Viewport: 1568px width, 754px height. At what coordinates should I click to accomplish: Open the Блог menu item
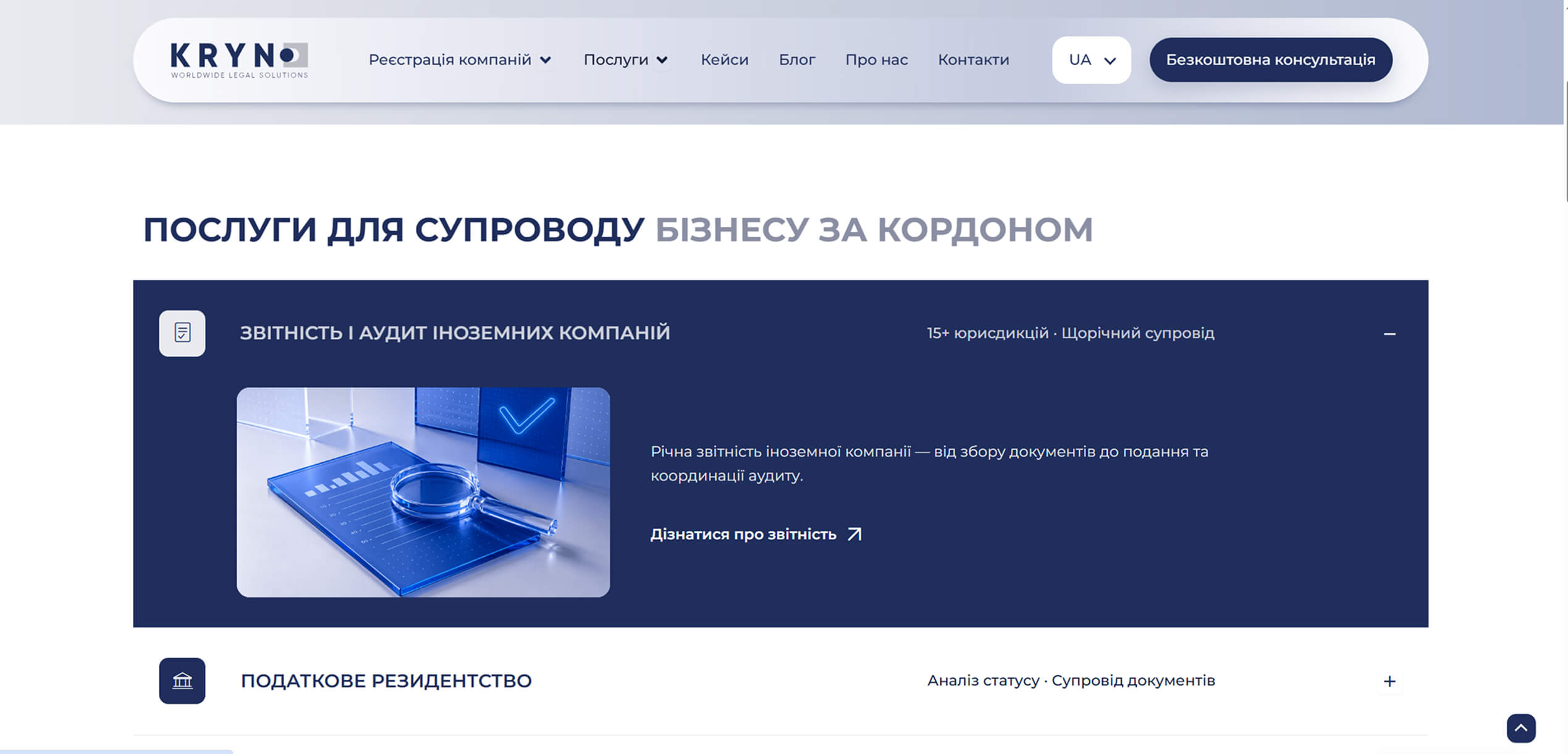click(x=797, y=60)
